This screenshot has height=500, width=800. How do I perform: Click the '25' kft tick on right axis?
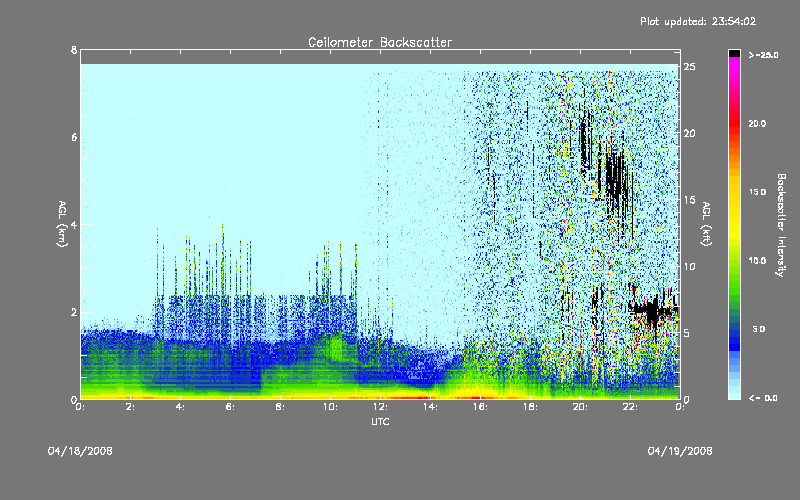pos(690,67)
